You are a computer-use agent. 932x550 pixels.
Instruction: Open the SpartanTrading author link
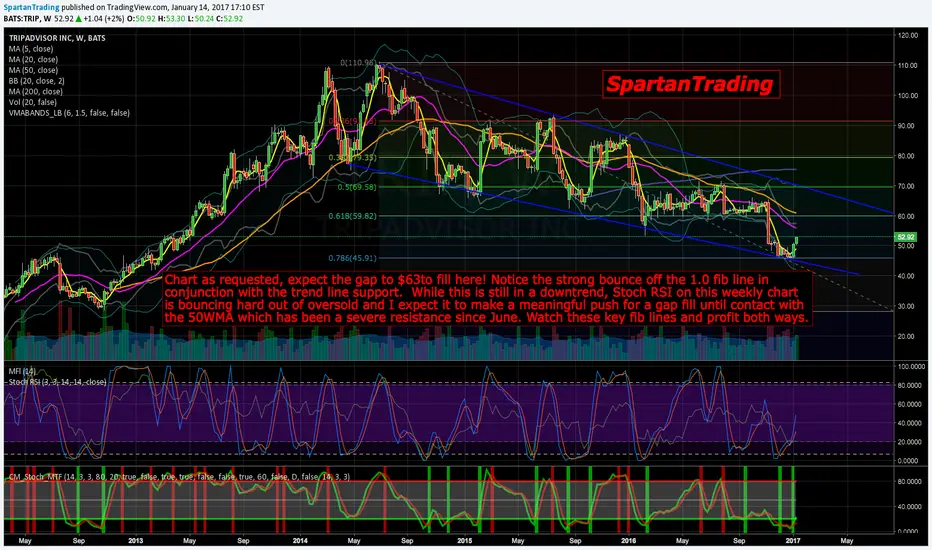tap(32, 7)
